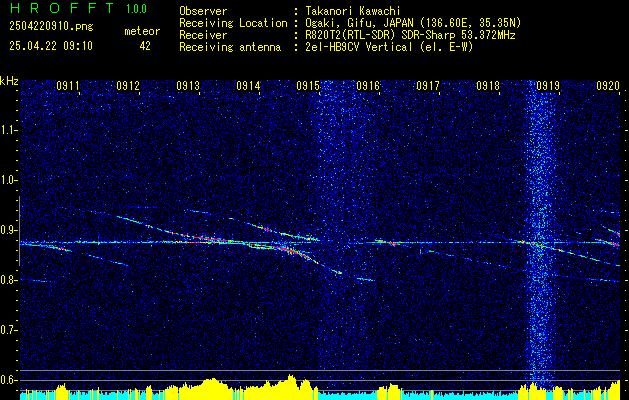Screen dimensions: 629x400
Task: Click the 0917 time marker
Action: tap(428, 86)
